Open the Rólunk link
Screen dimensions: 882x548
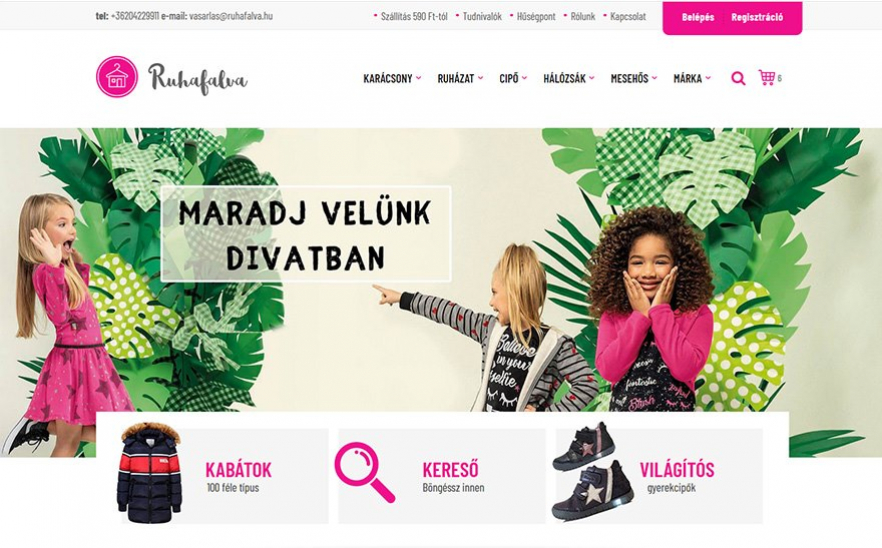pos(583,17)
